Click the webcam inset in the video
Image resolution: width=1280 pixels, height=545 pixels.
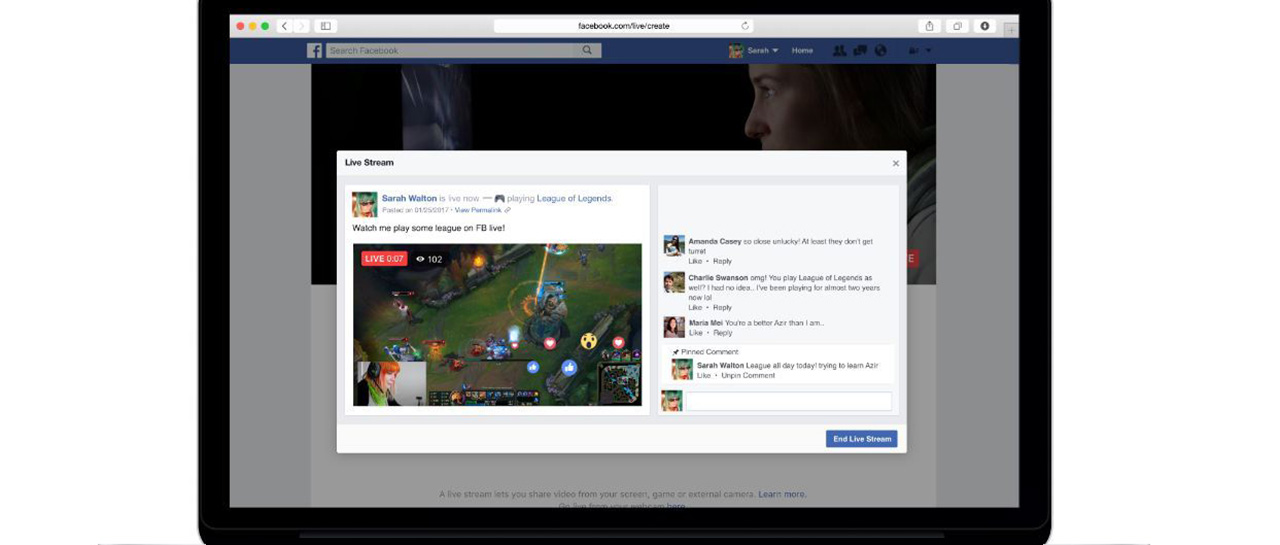click(x=391, y=383)
